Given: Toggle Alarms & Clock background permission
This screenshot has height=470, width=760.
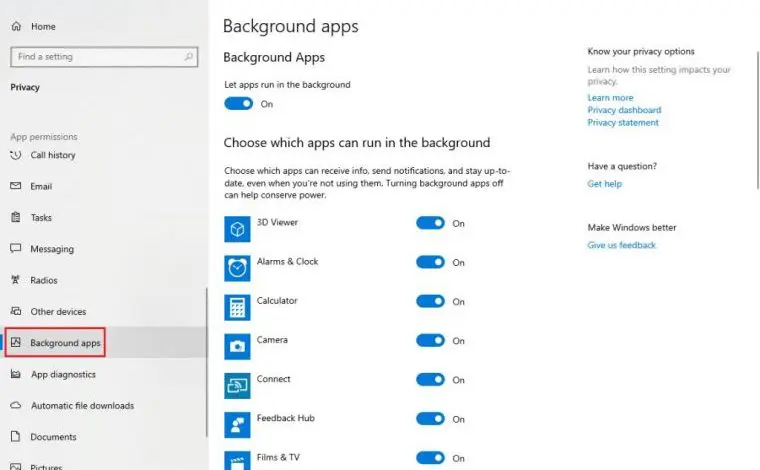Looking at the screenshot, I should 430,262.
